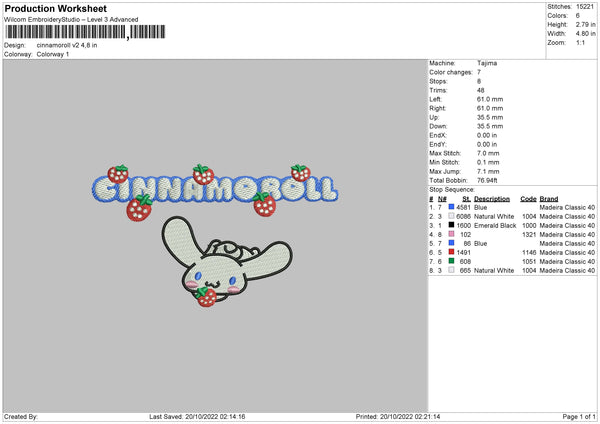Click the Stops value 8
Image resolution: width=600 pixels, height=424 pixels.
click(x=479, y=81)
